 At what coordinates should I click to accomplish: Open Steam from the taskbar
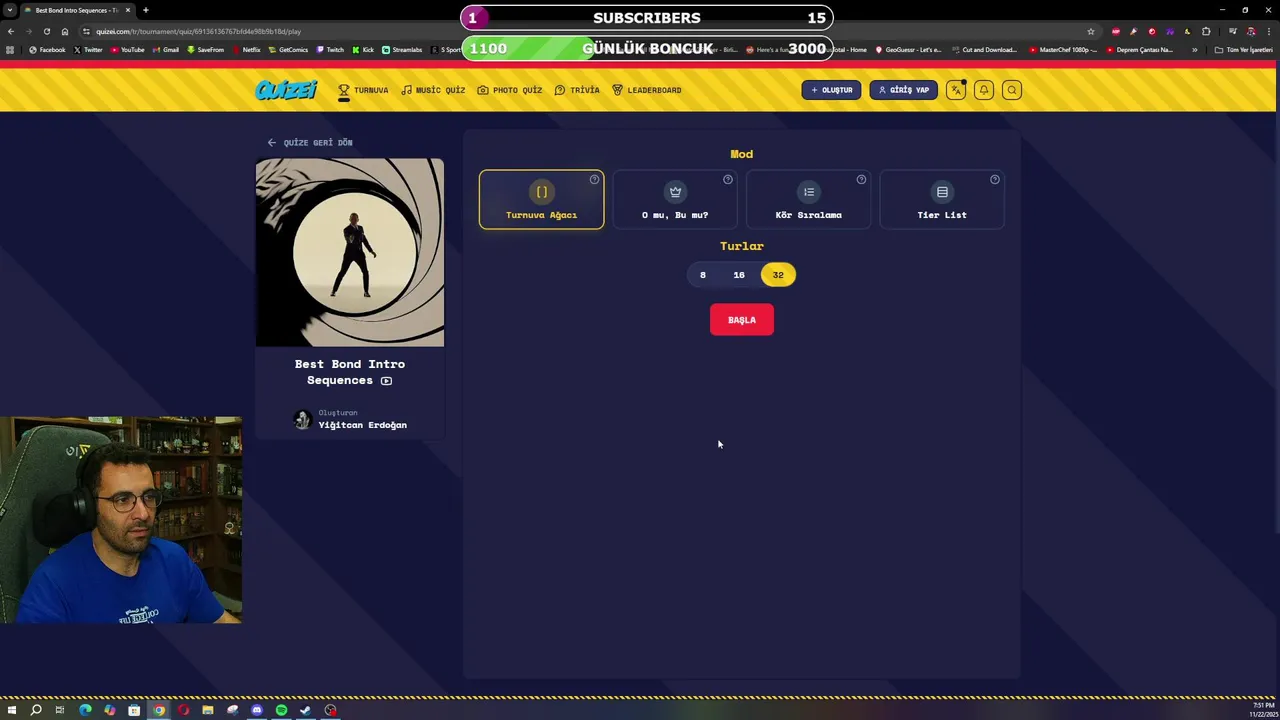click(x=305, y=710)
